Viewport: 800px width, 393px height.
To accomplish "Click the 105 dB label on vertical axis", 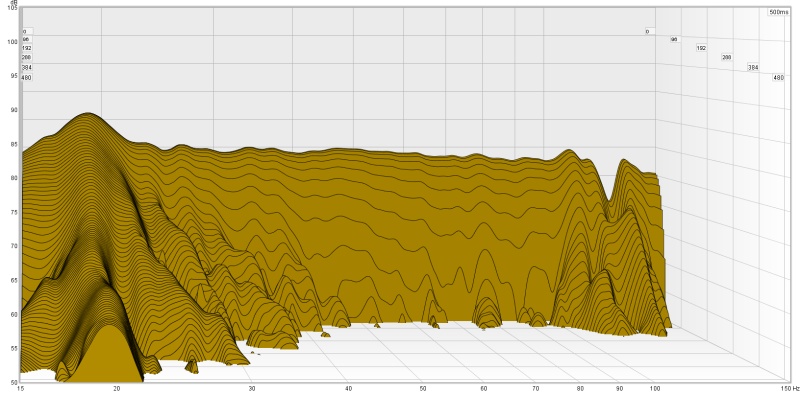I will tap(14, 8).
